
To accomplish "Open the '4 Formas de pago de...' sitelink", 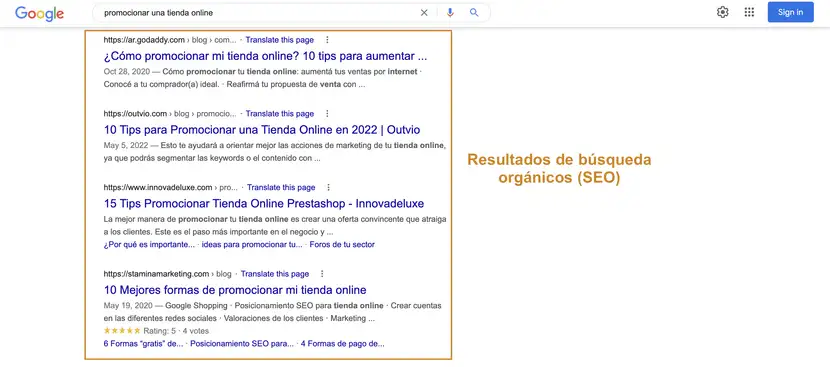I will coord(342,344).
